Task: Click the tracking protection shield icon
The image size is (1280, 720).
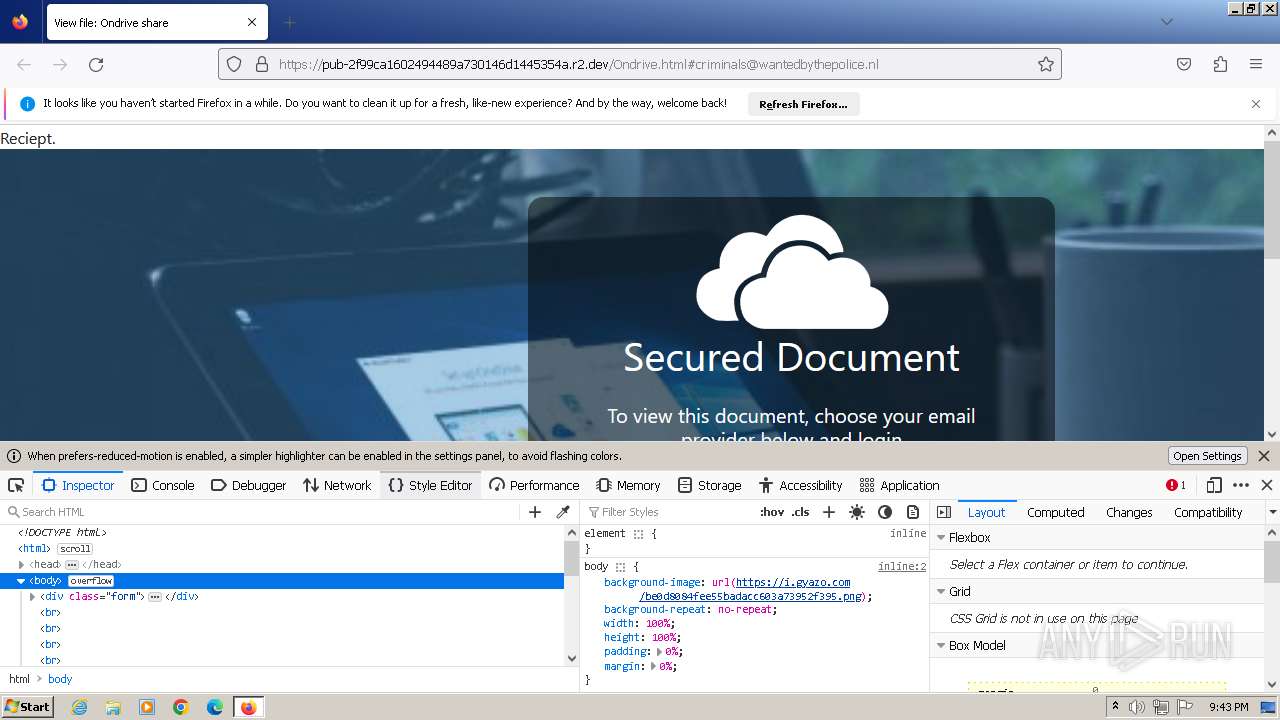Action: click(234, 64)
